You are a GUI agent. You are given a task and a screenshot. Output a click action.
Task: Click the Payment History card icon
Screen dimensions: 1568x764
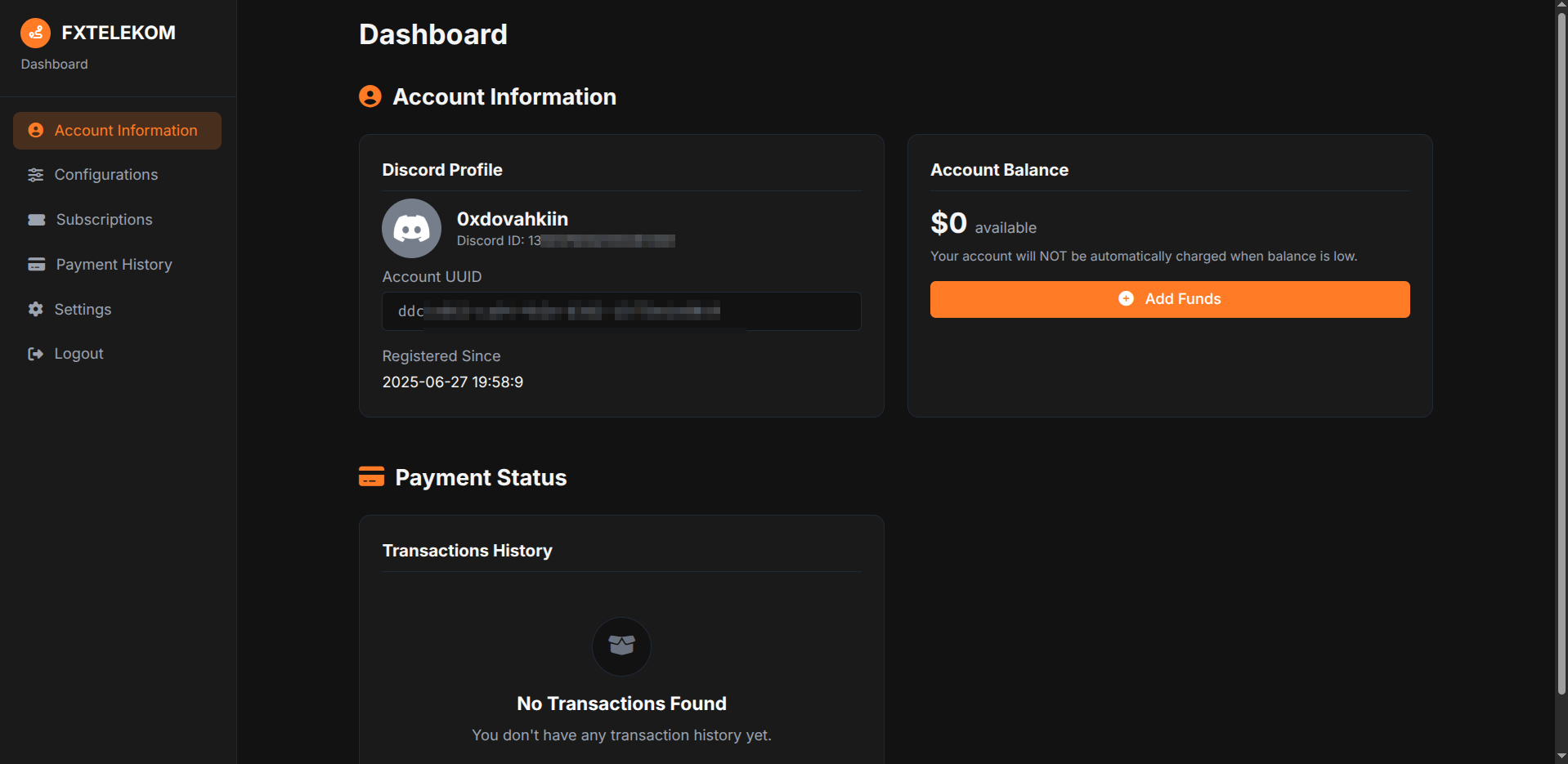pos(37,265)
